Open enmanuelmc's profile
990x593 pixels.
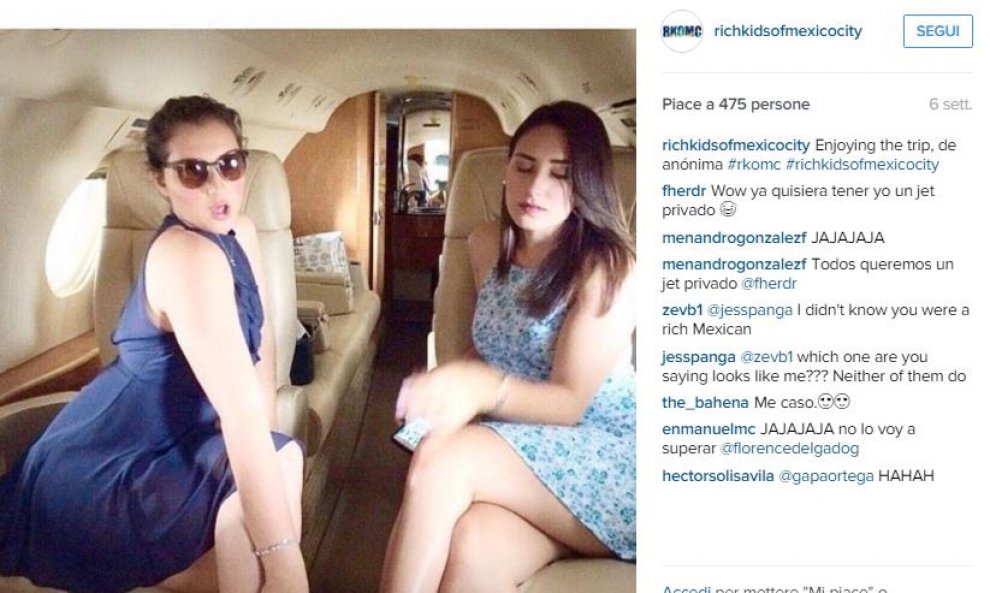708,429
